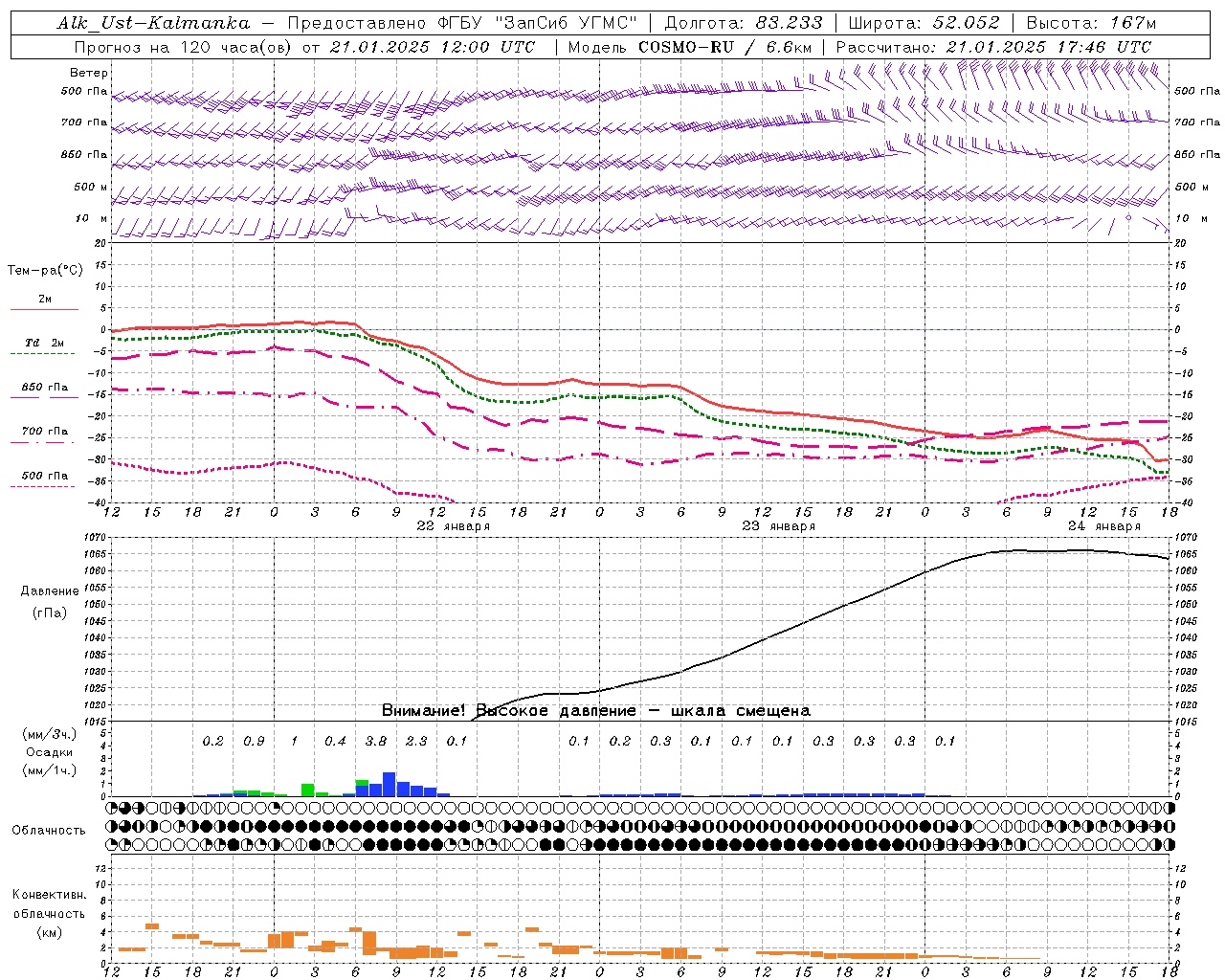Click the 0.4 three-hour precipitation value
The width and height of the screenshot is (1225, 980).
pyautogui.click(x=335, y=741)
